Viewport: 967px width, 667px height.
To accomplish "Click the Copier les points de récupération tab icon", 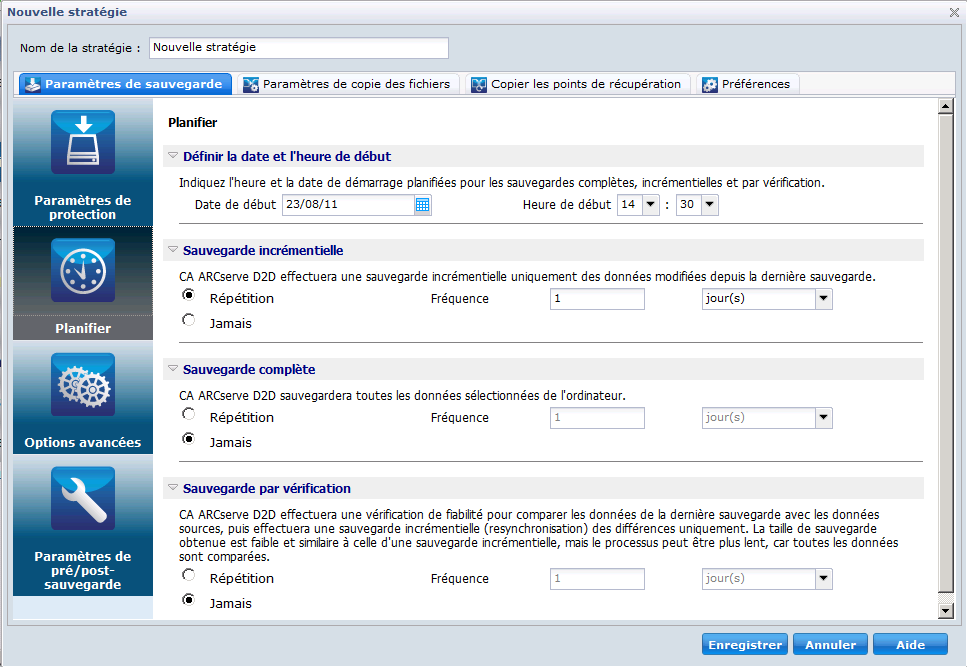I will pyautogui.click(x=478, y=84).
